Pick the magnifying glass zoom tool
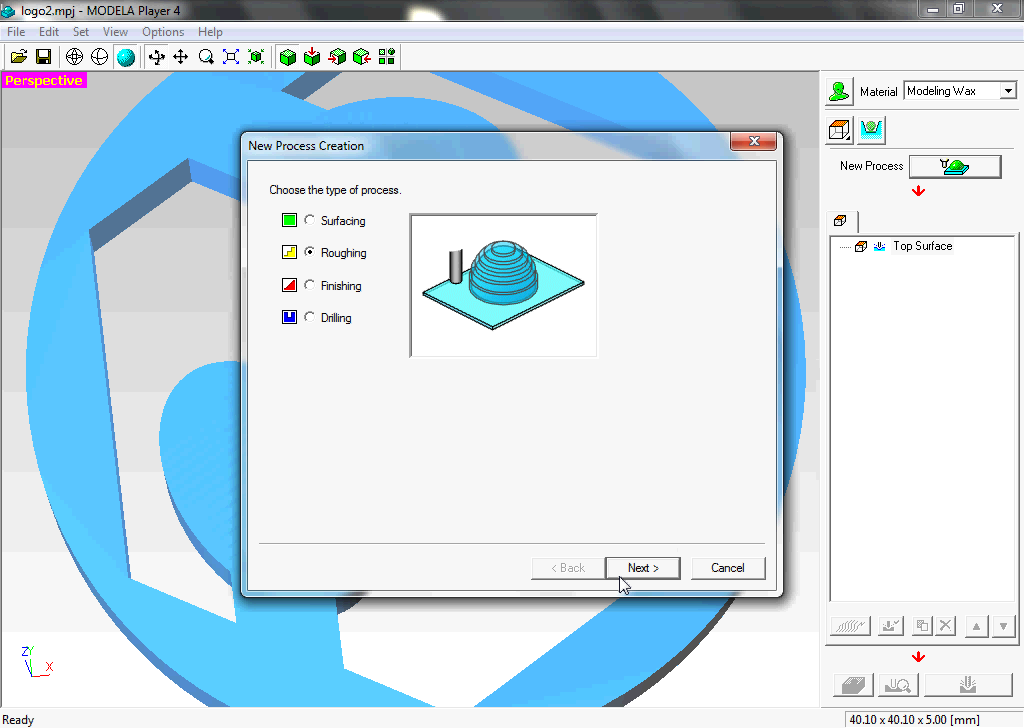Viewport: 1024px width, 728px height. tap(206, 57)
